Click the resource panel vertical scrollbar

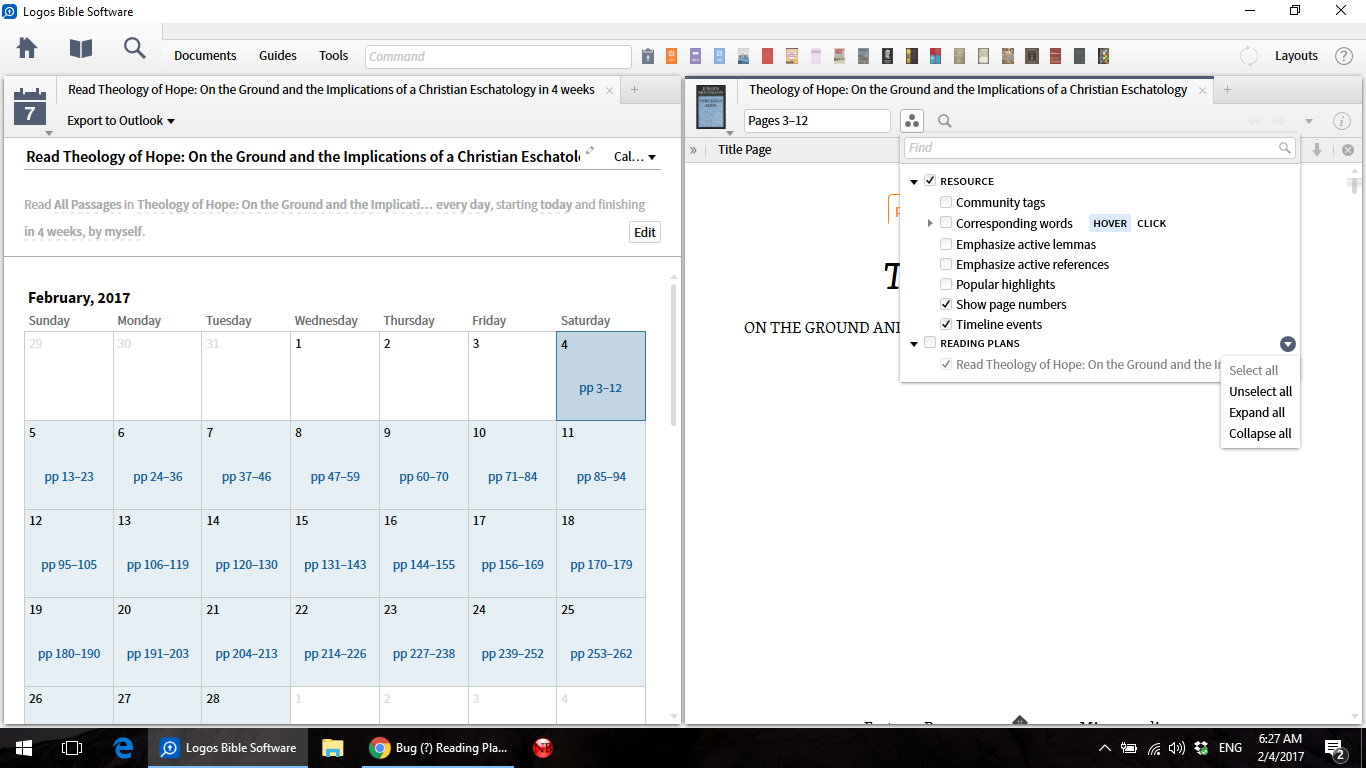(x=1355, y=184)
